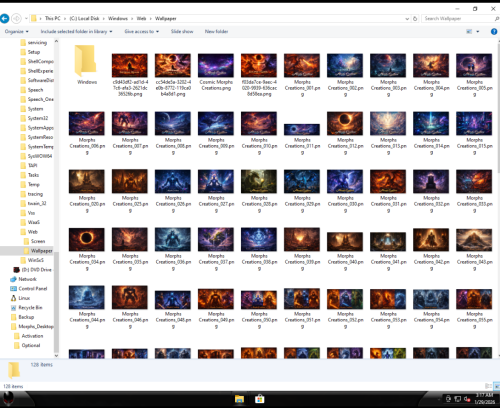Screen dimensions: 500x408
Task: Select the Cosmic Morphs Creations.png thumbnail
Action: pyautogui.click(x=216, y=72)
